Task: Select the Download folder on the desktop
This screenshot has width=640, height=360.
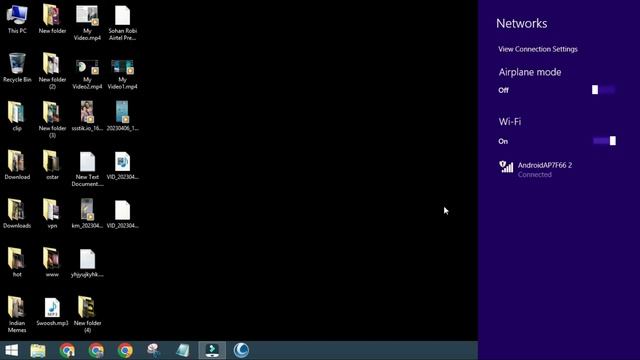Action: pos(17,165)
